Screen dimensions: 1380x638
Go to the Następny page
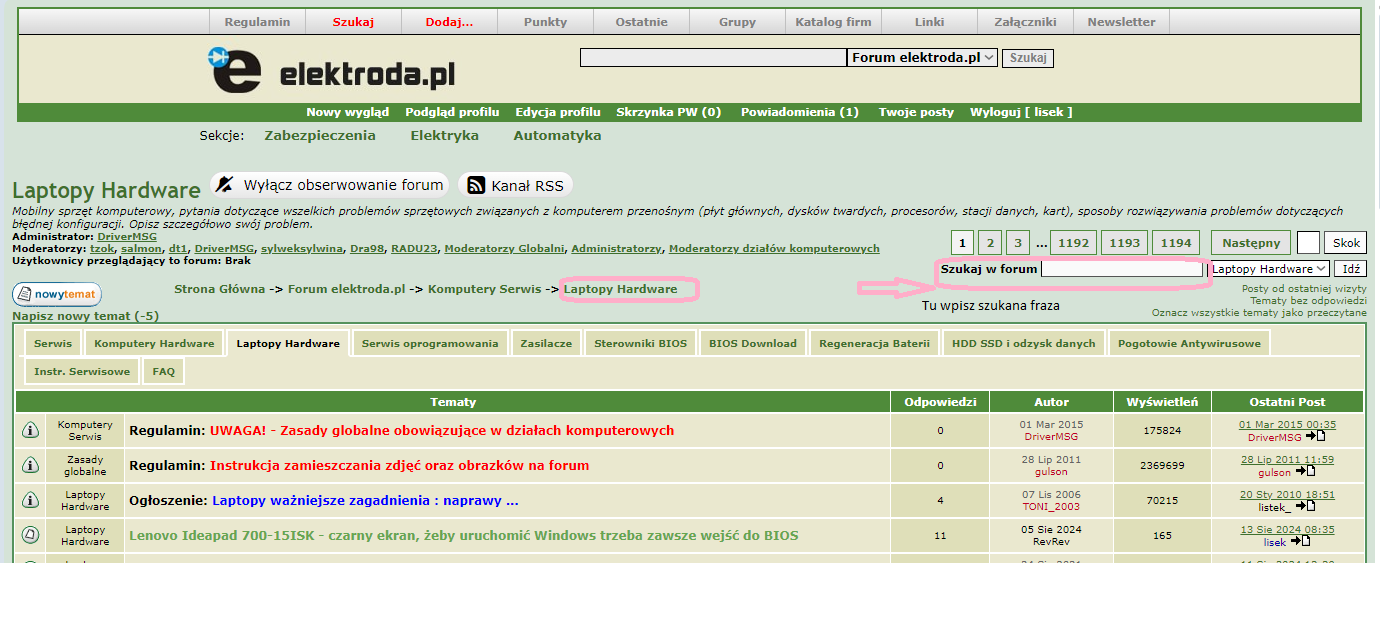1250,243
